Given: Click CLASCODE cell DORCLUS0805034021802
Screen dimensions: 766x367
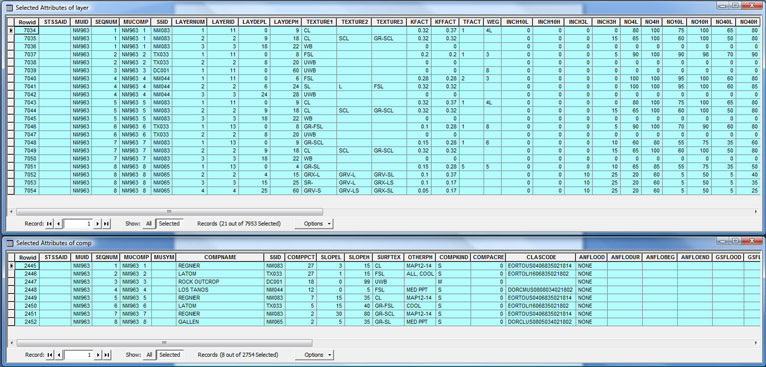Looking at the screenshot, I should click(541, 322).
